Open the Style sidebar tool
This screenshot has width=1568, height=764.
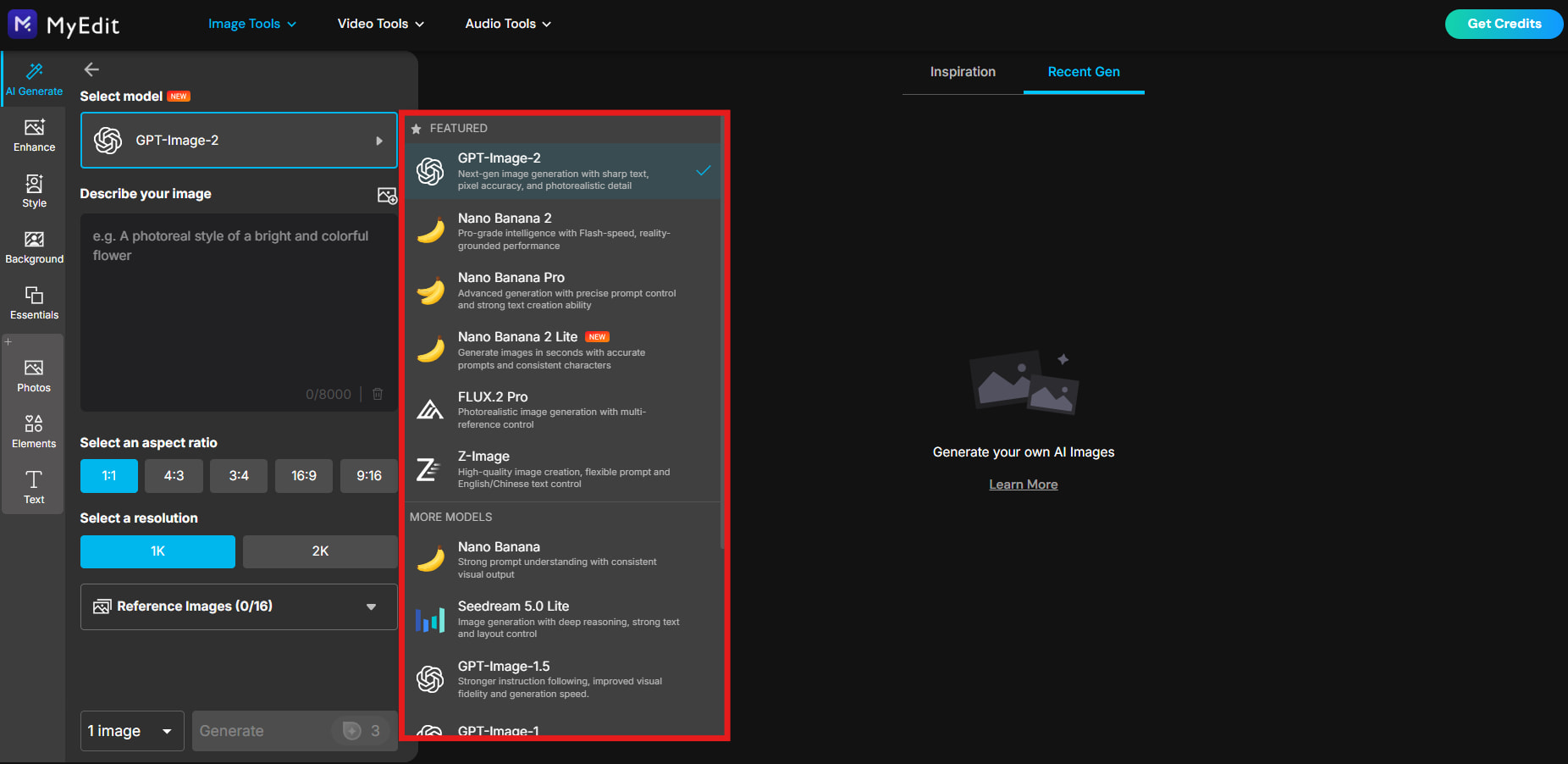click(x=34, y=191)
